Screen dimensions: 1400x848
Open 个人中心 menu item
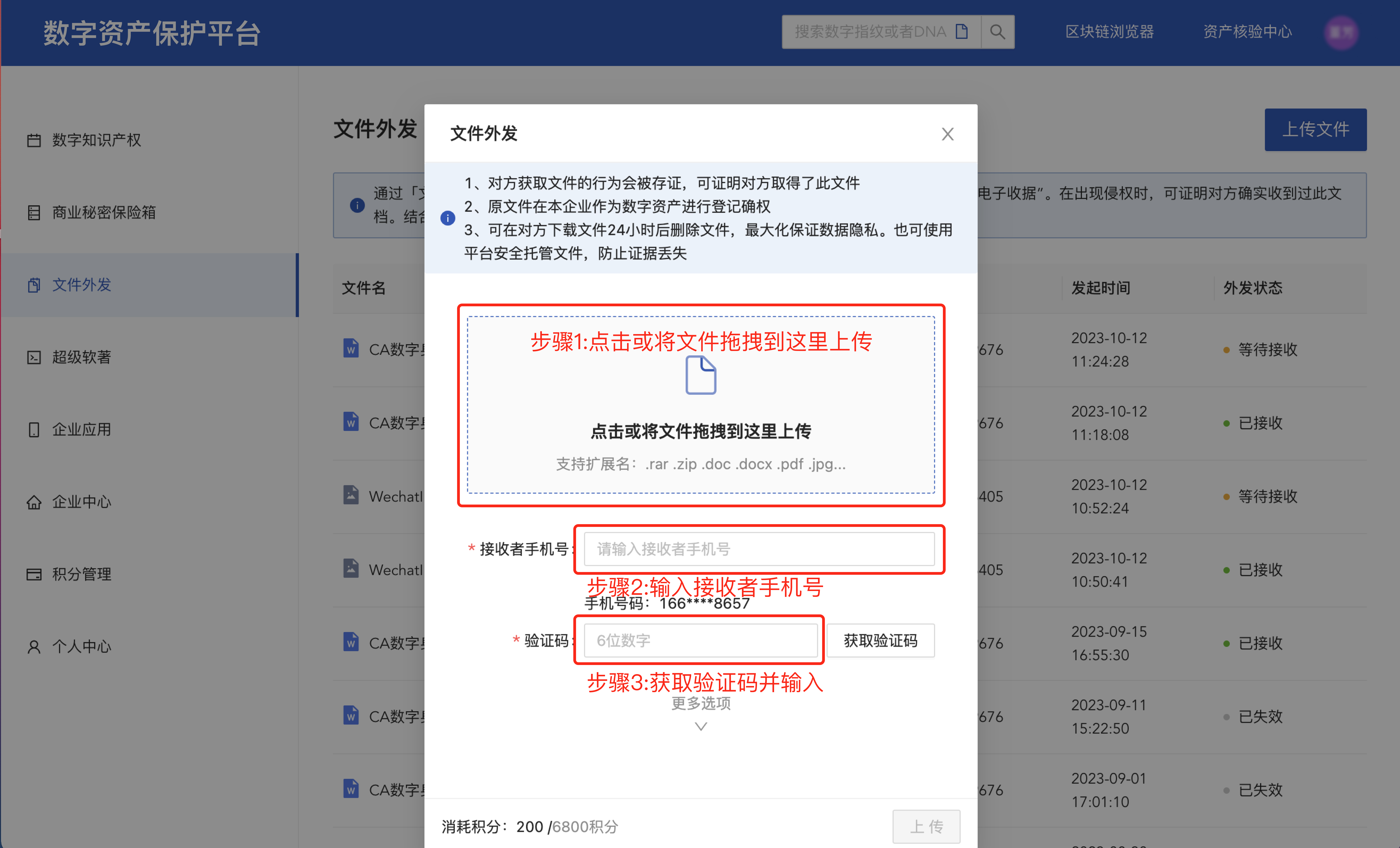(149, 646)
